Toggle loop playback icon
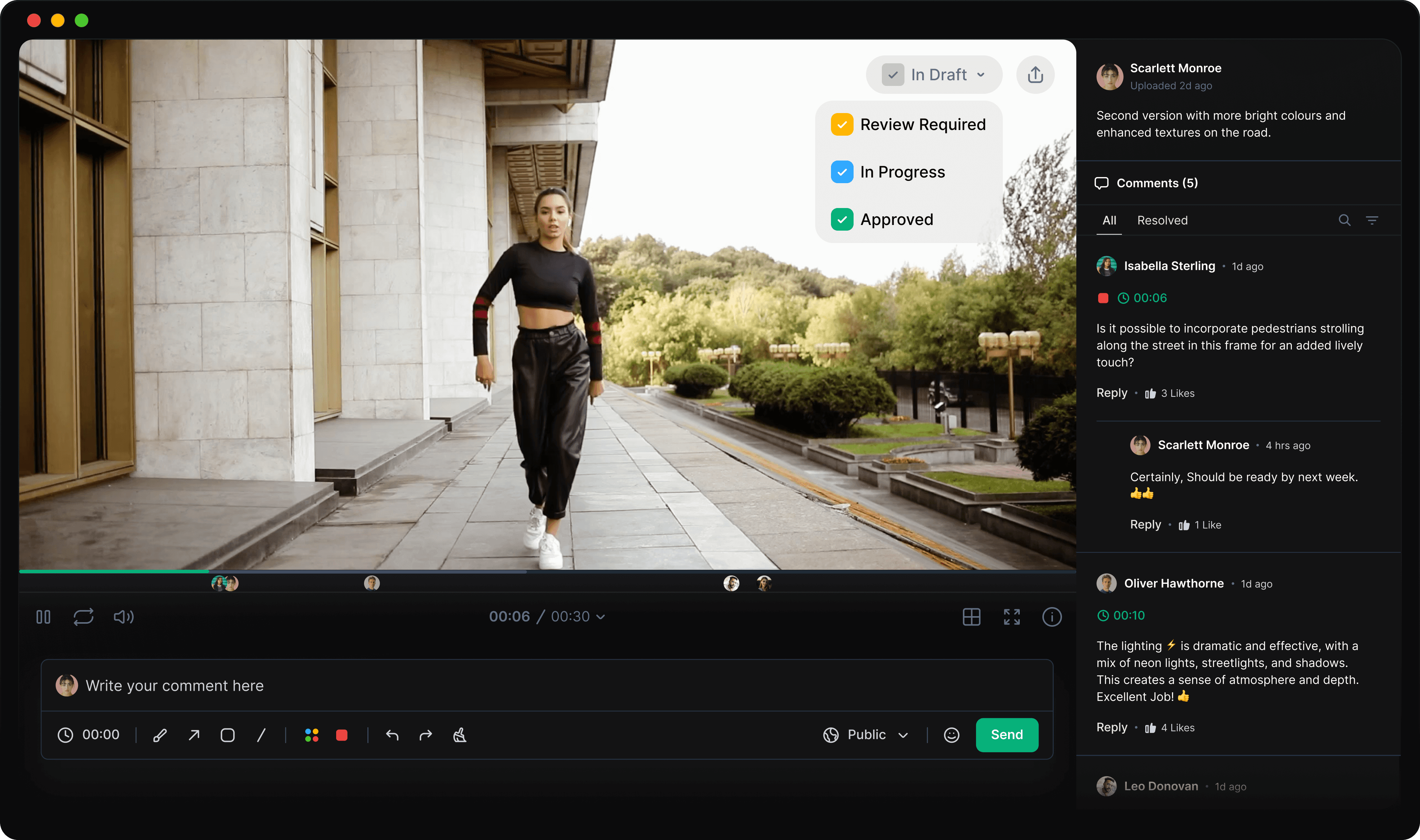This screenshot has width=1420, height=840. [83, 617]
